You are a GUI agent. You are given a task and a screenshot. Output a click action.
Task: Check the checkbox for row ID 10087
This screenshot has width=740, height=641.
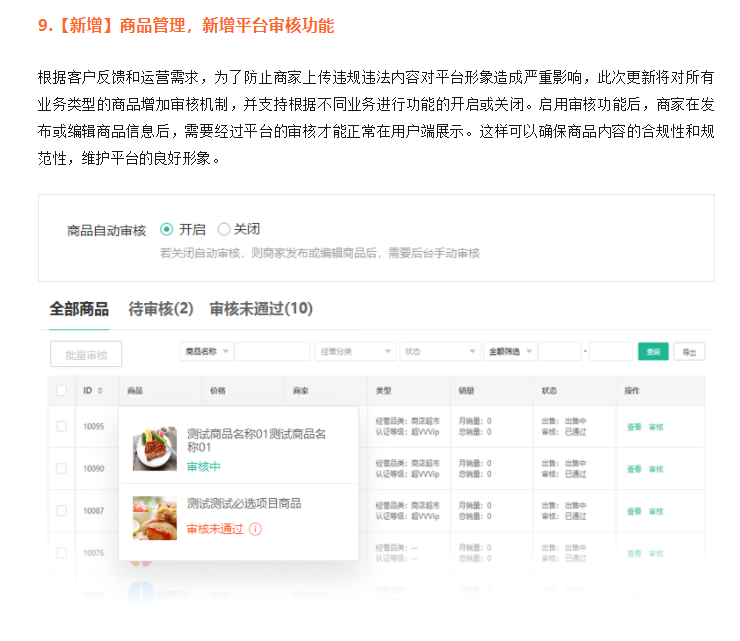[x=62, y=510]
